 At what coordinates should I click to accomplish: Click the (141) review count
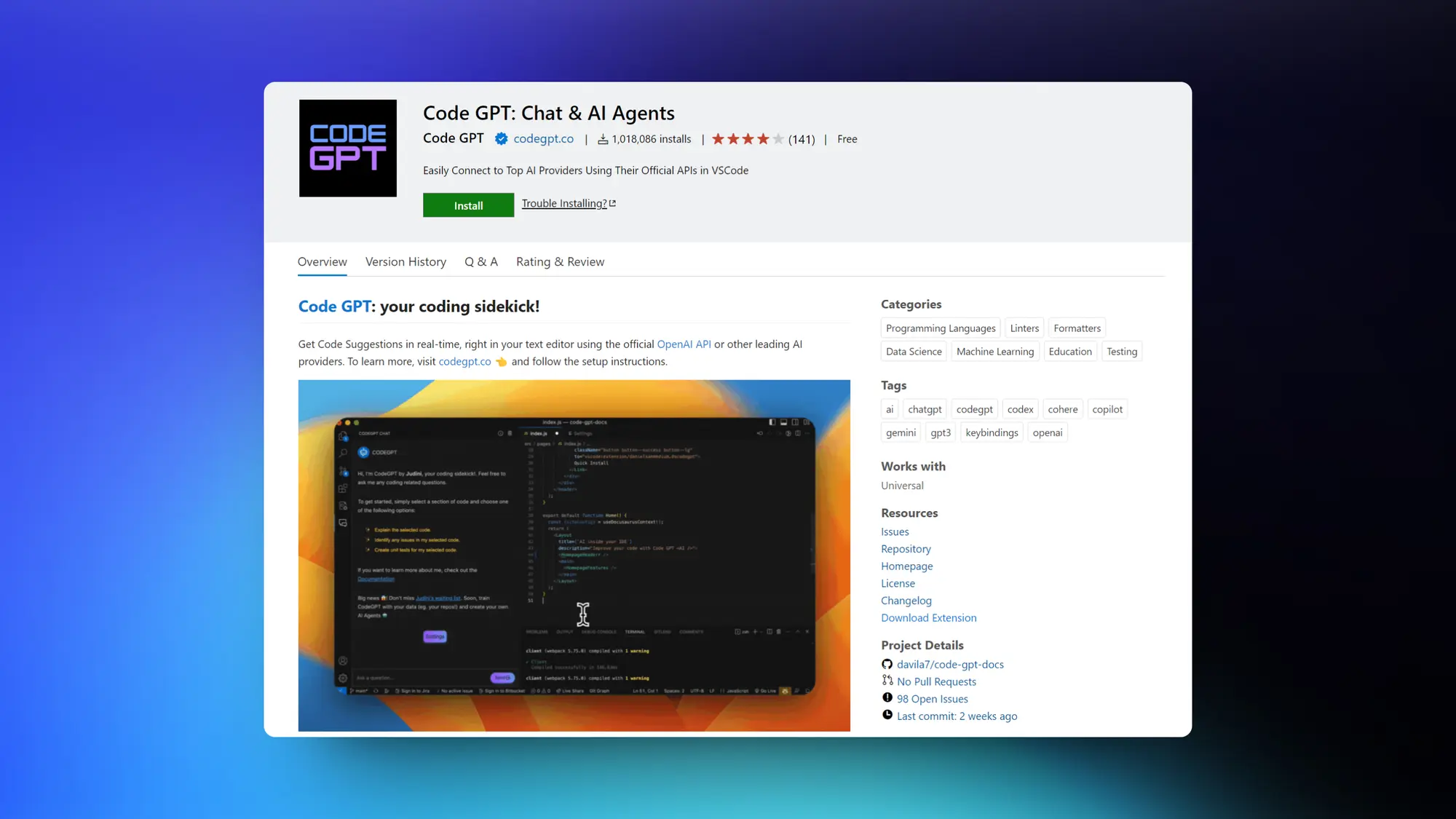pyautogui.click(x=802, y=139)
